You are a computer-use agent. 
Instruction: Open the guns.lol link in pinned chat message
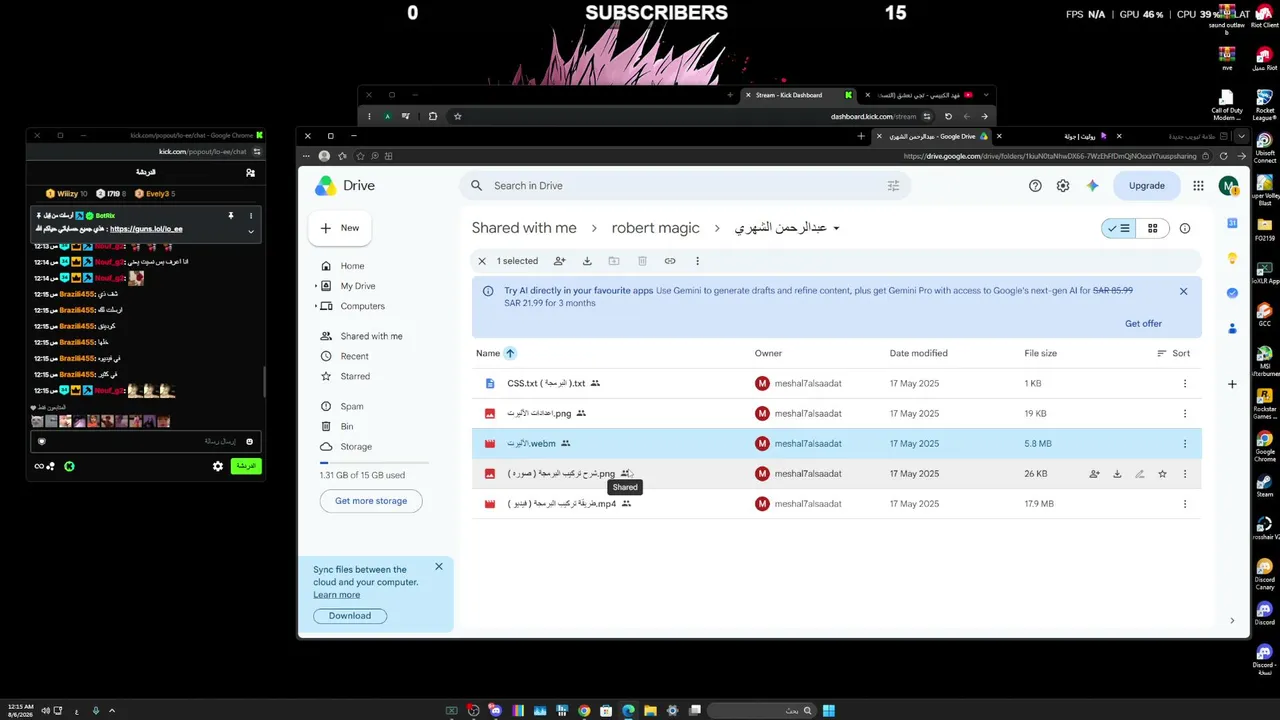pos(146,229)
